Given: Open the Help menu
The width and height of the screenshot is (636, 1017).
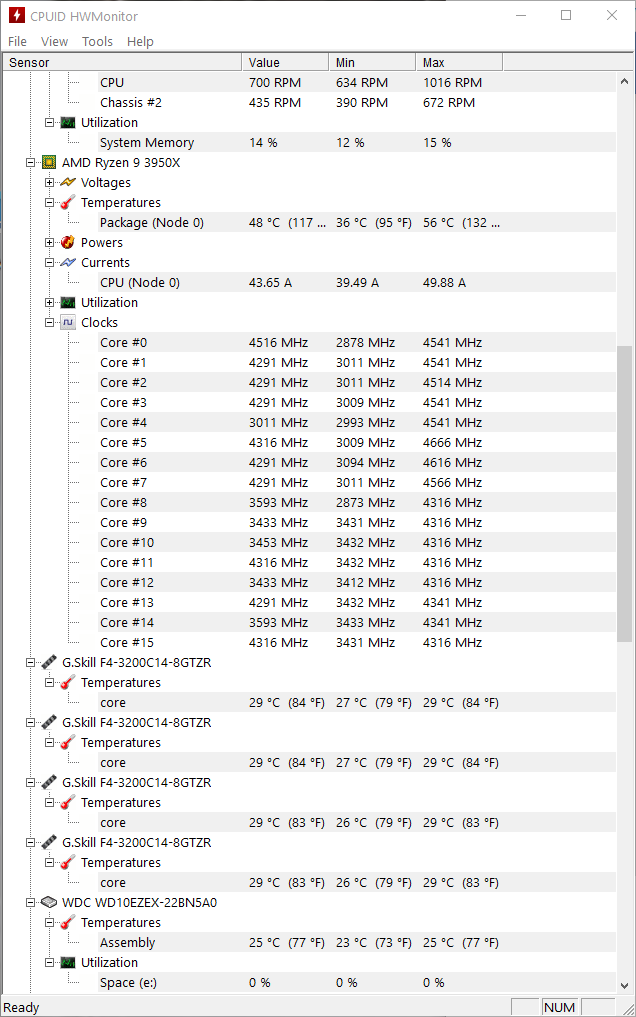Looking at the screenshot, I should pyautogui.click(x=140, y=42).
